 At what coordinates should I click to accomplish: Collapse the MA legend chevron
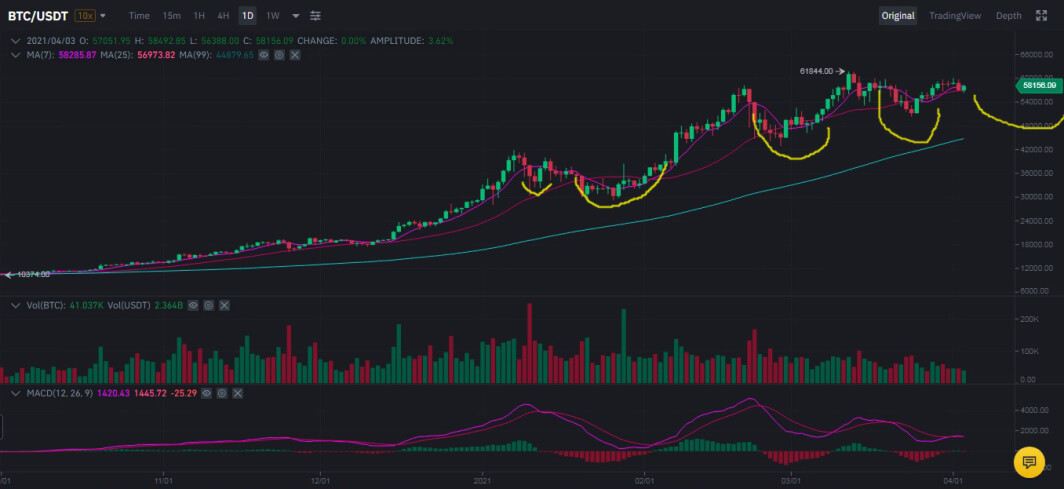pos(15,55)
